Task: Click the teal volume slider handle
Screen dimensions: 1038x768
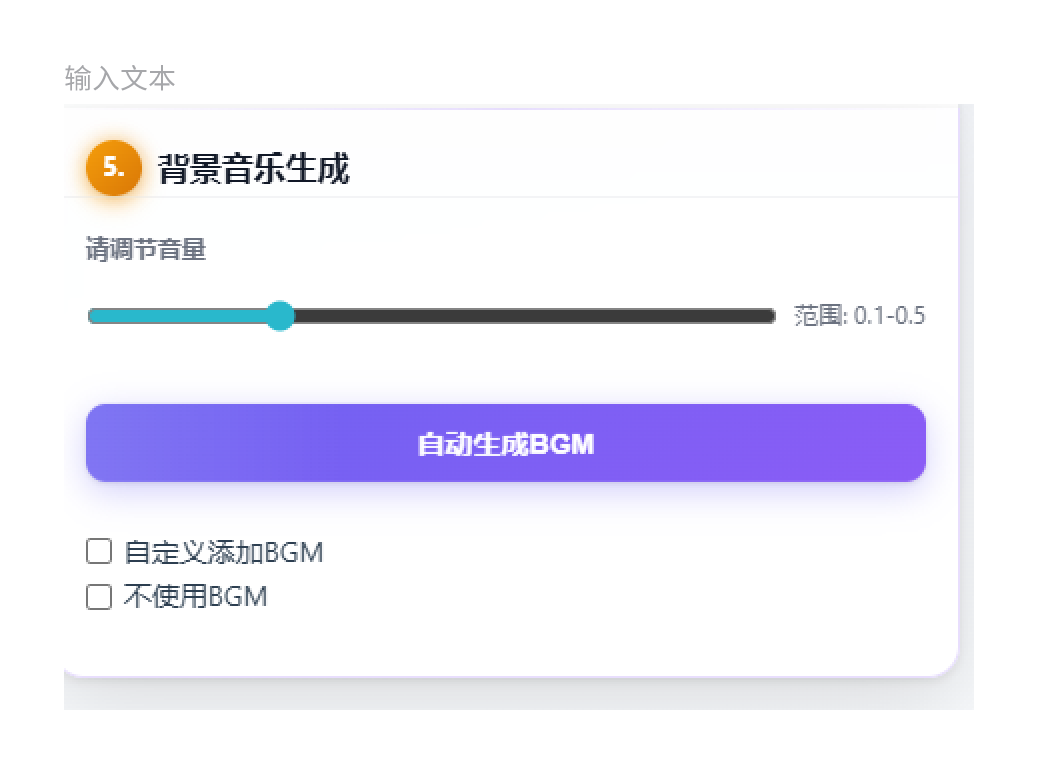Action: 280,316
